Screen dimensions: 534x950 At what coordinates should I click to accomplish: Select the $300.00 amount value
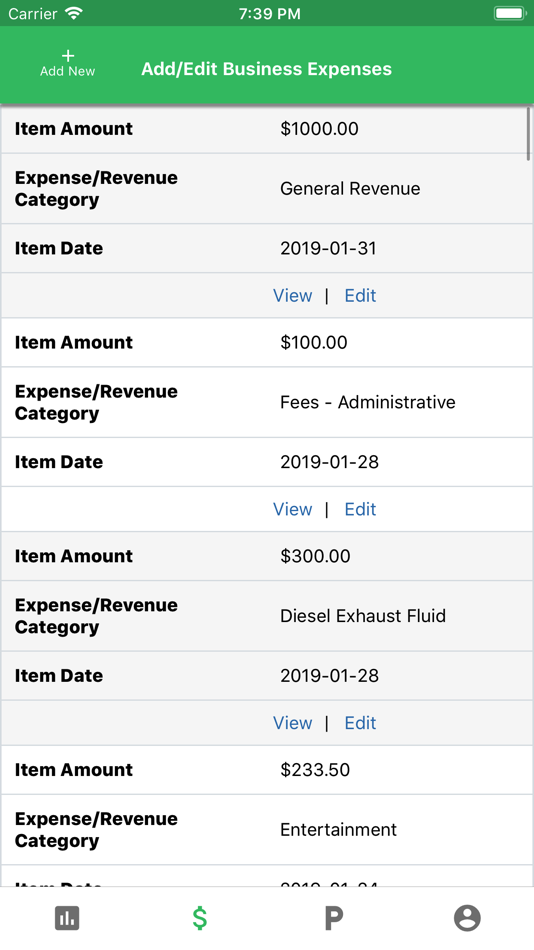tap(315, 556)
